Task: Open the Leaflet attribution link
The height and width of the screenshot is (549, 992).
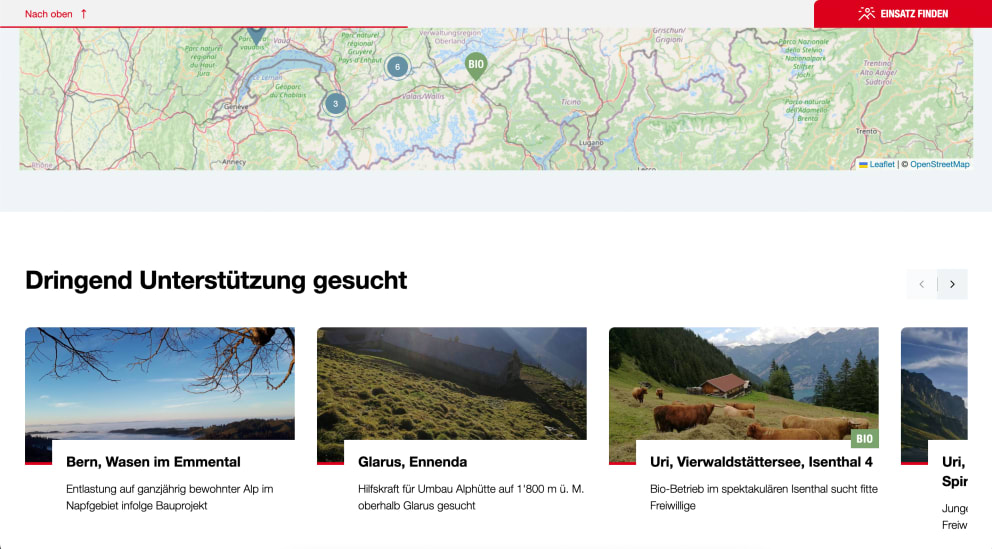Action: tap(882, 164)
